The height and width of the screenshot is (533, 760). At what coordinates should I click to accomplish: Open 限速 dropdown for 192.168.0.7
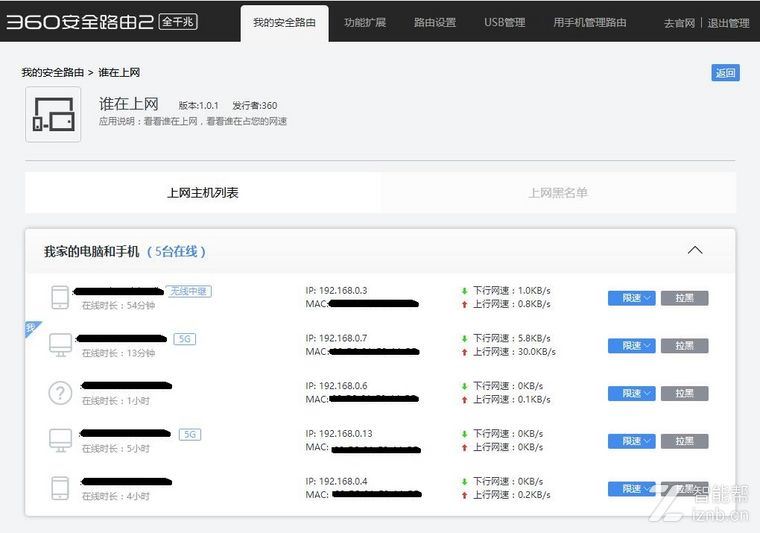632,345
